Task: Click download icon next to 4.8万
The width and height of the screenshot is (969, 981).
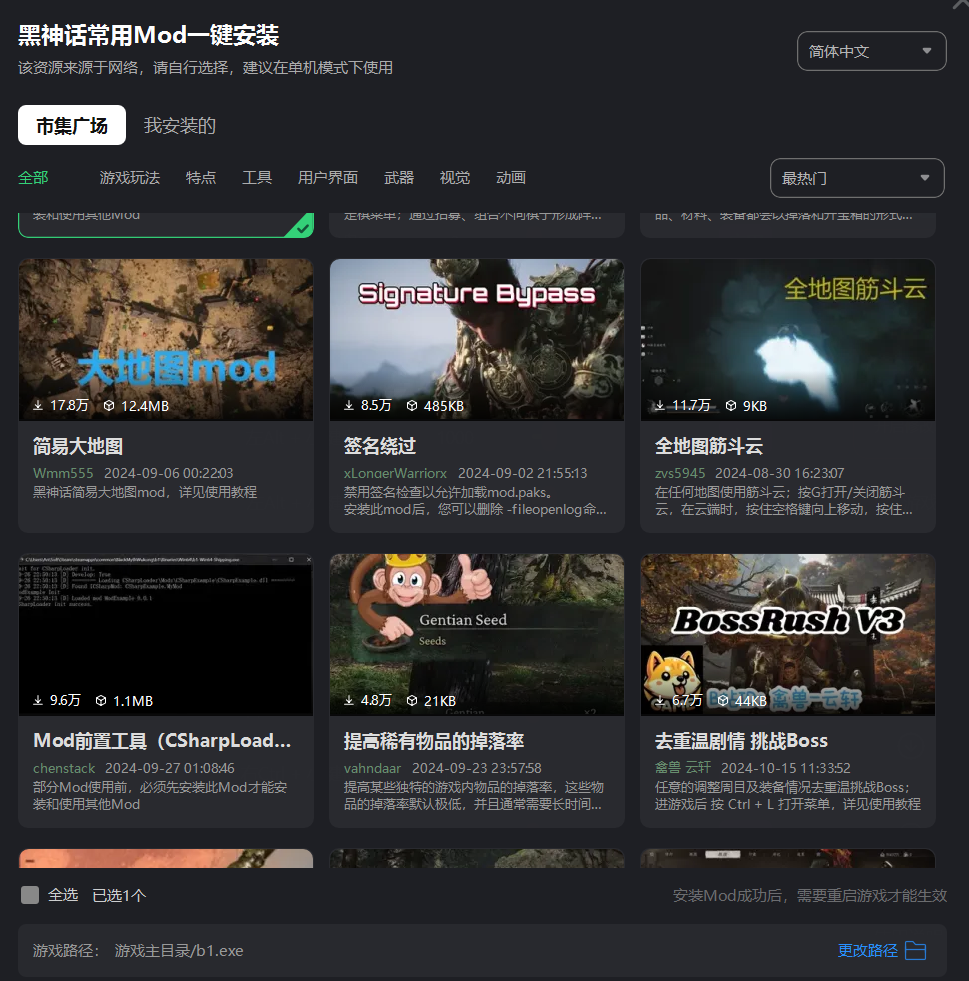Action: click(349, 700)
